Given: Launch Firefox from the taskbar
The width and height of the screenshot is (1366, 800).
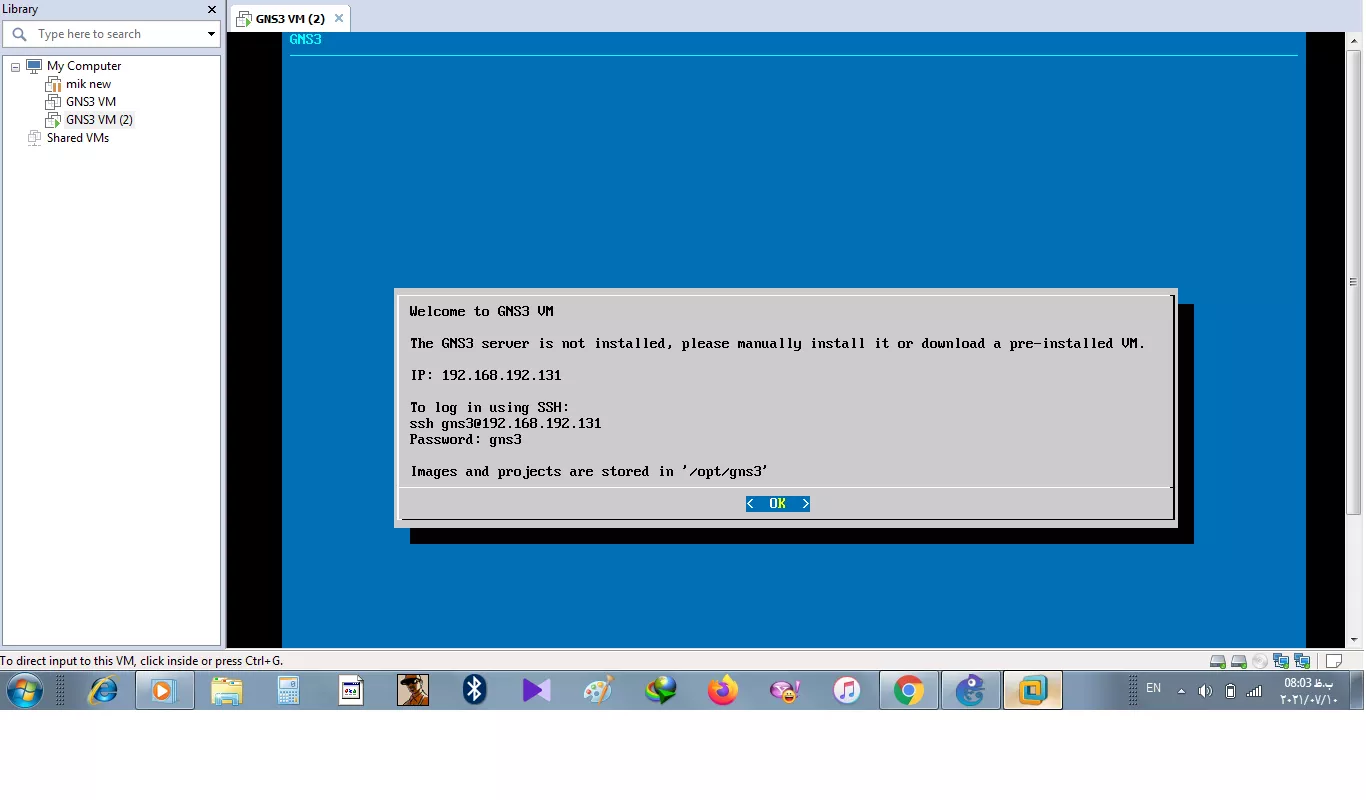Looking at the screenshot, I should pyautogui.click(x=722, y=690).
